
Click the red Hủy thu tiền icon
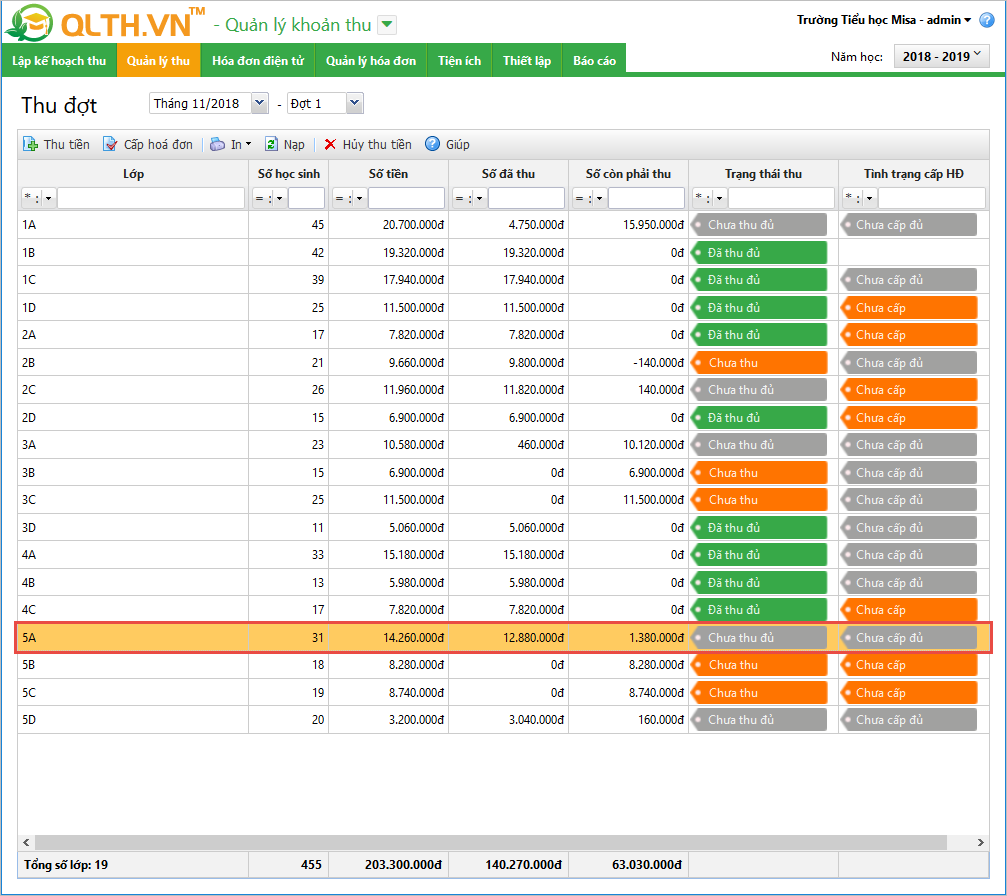[x=330, y=145]
